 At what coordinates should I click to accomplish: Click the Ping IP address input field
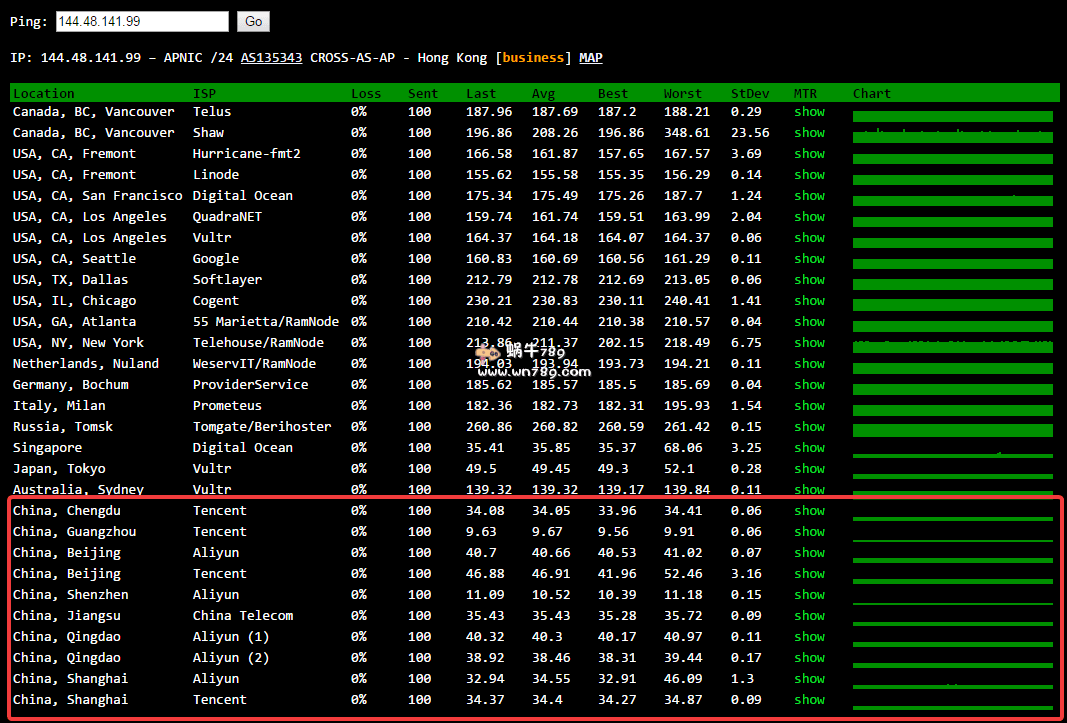pos(142,21)
